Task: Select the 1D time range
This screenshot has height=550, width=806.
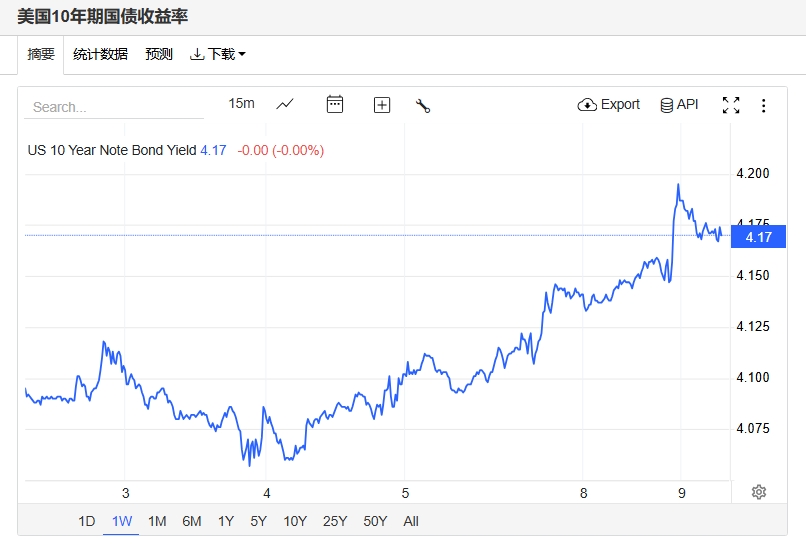Action: pyautogui.click(x=87, y=521)
